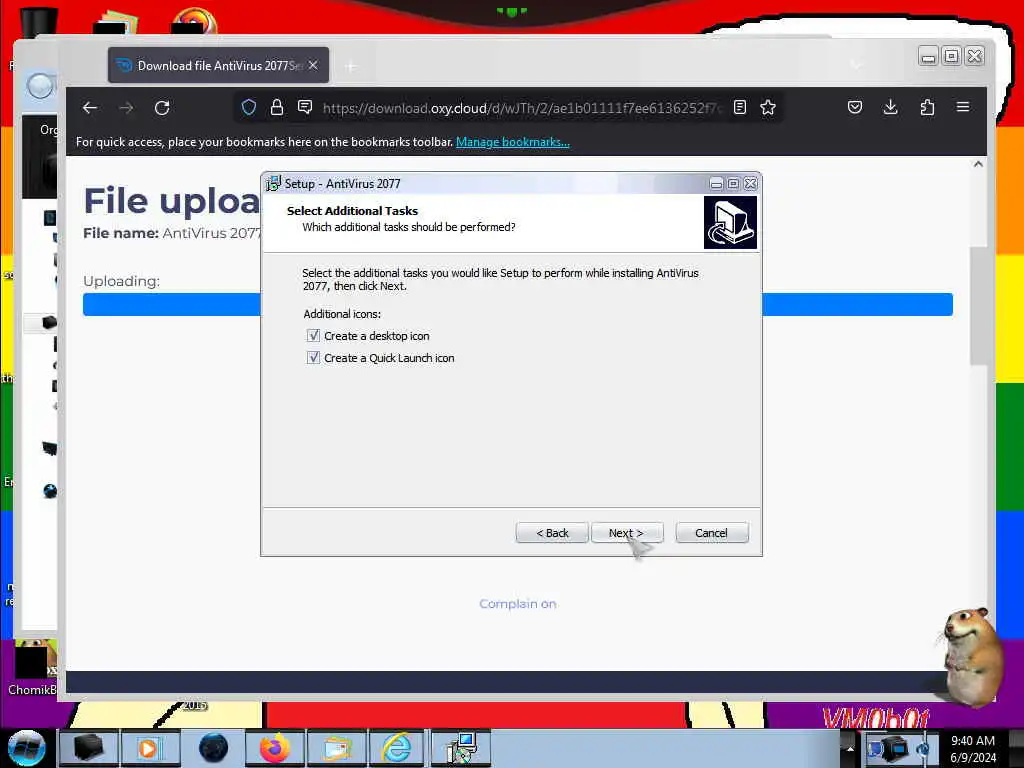Show hidden system tray icons

(850, 749)
